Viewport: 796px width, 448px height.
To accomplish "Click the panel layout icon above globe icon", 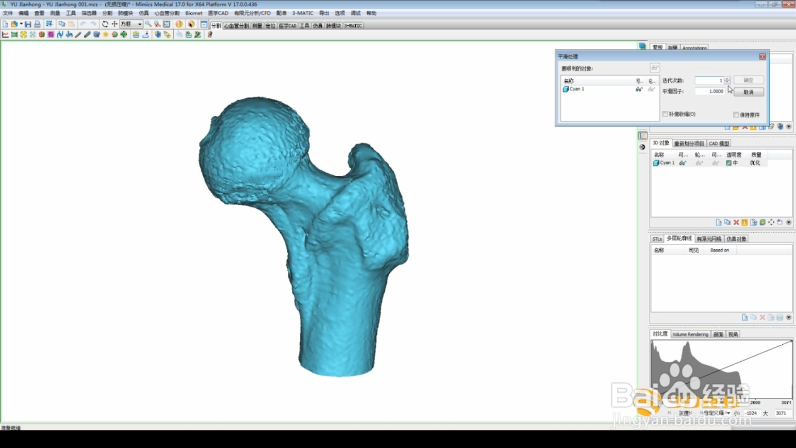I will (x=643, y=136).
